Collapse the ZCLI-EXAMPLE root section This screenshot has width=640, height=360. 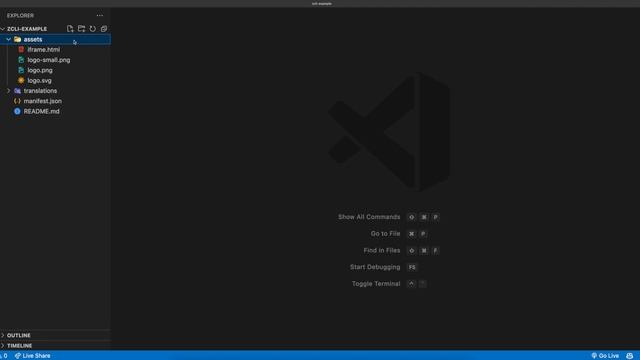3,29
